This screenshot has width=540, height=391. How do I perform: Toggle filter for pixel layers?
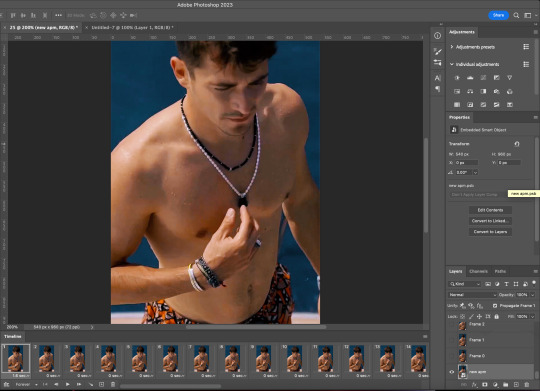click(x=488, y=284)
